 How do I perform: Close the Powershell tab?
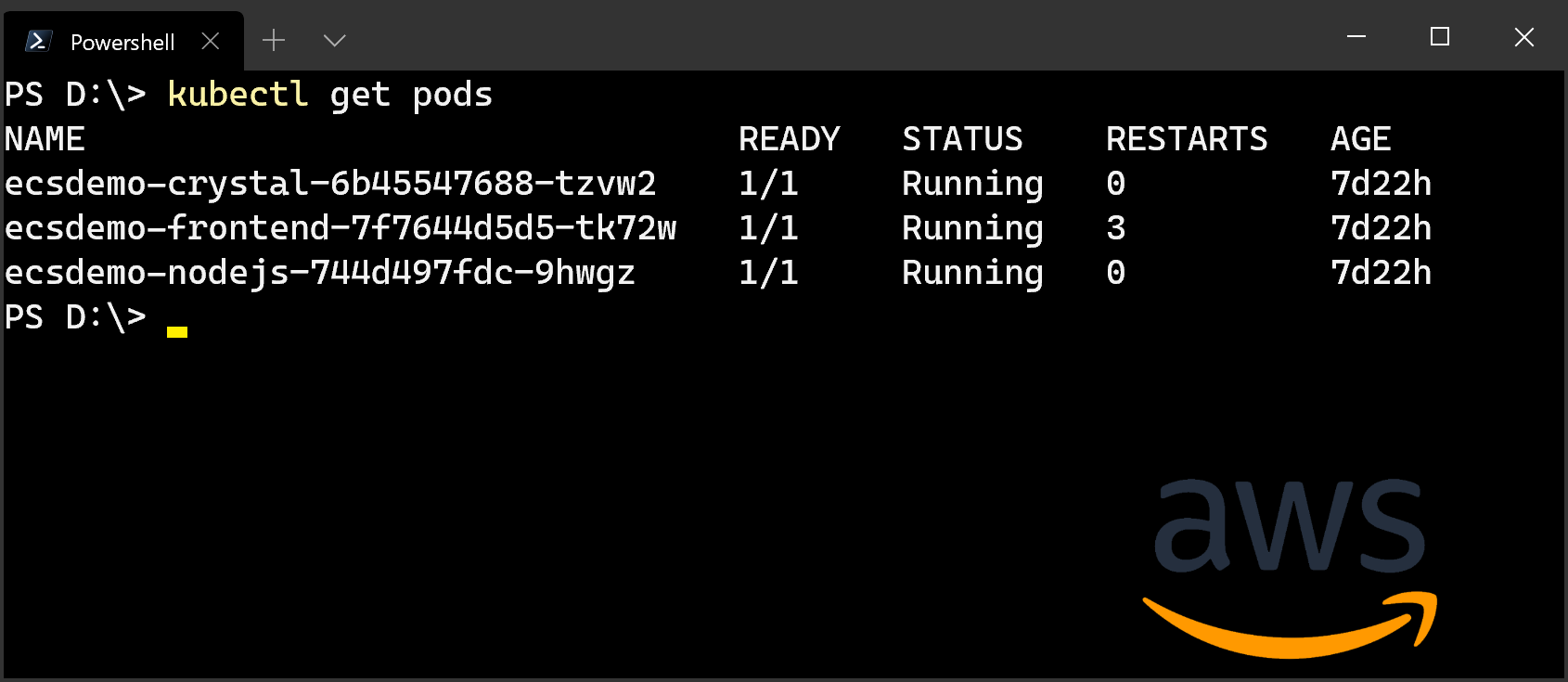[x=211, y=41]
